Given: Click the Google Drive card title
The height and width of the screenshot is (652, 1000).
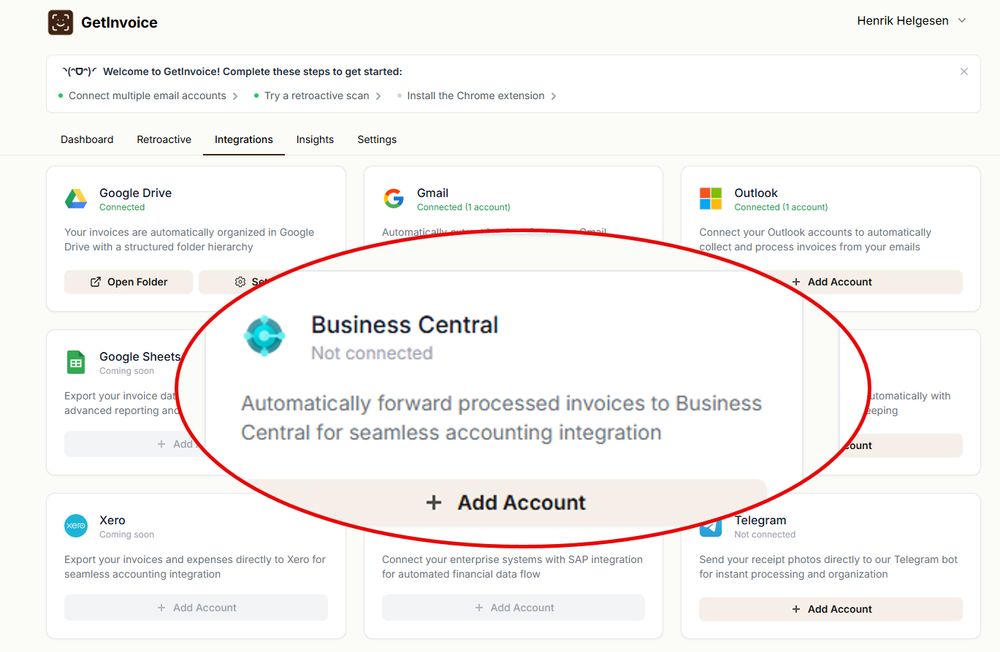Looking at the screenshot, I should pyautogui.click(x=135, y=193).
